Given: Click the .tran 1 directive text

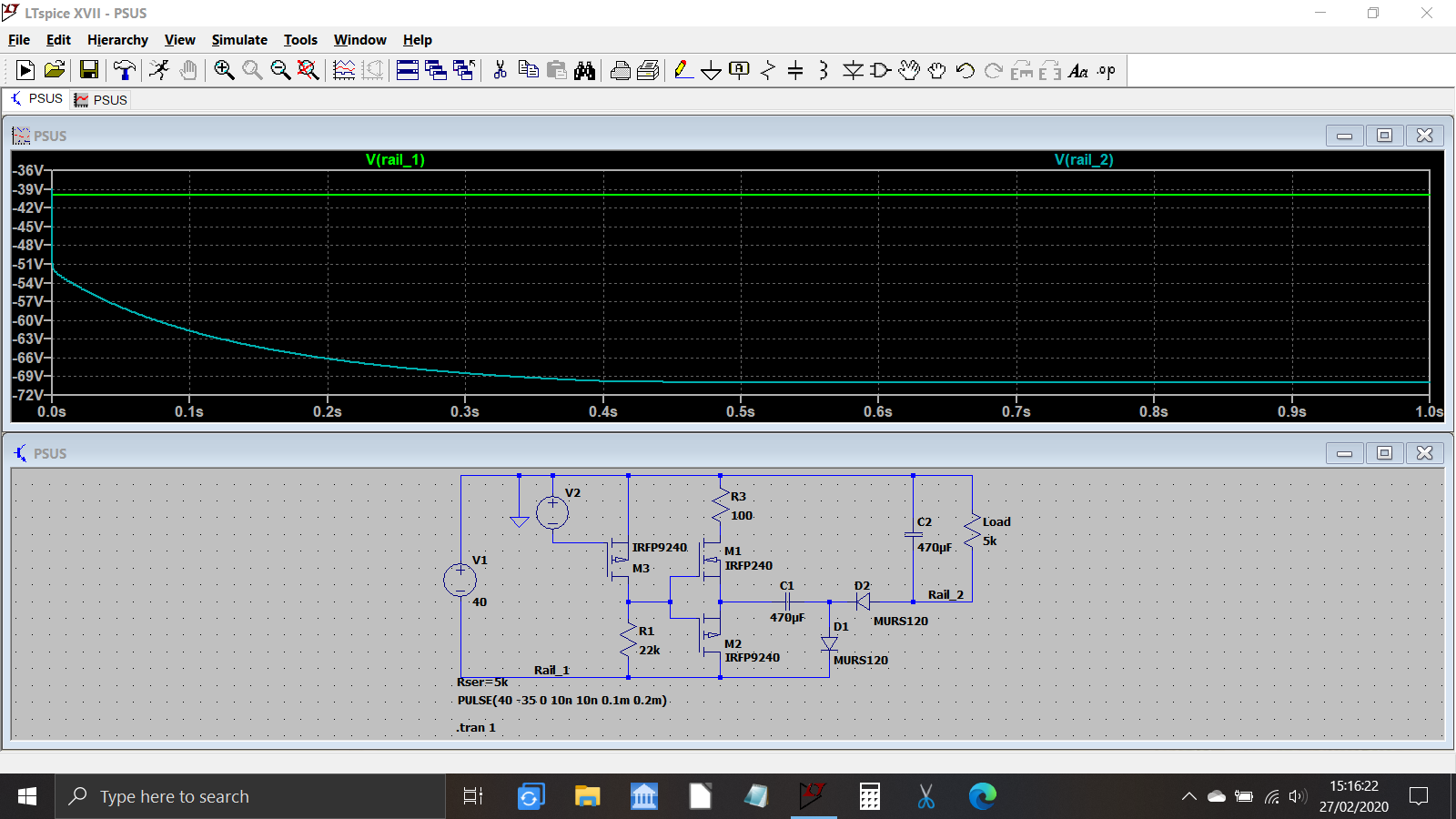Looking at the screenshot, I should (x=477, y=727).
